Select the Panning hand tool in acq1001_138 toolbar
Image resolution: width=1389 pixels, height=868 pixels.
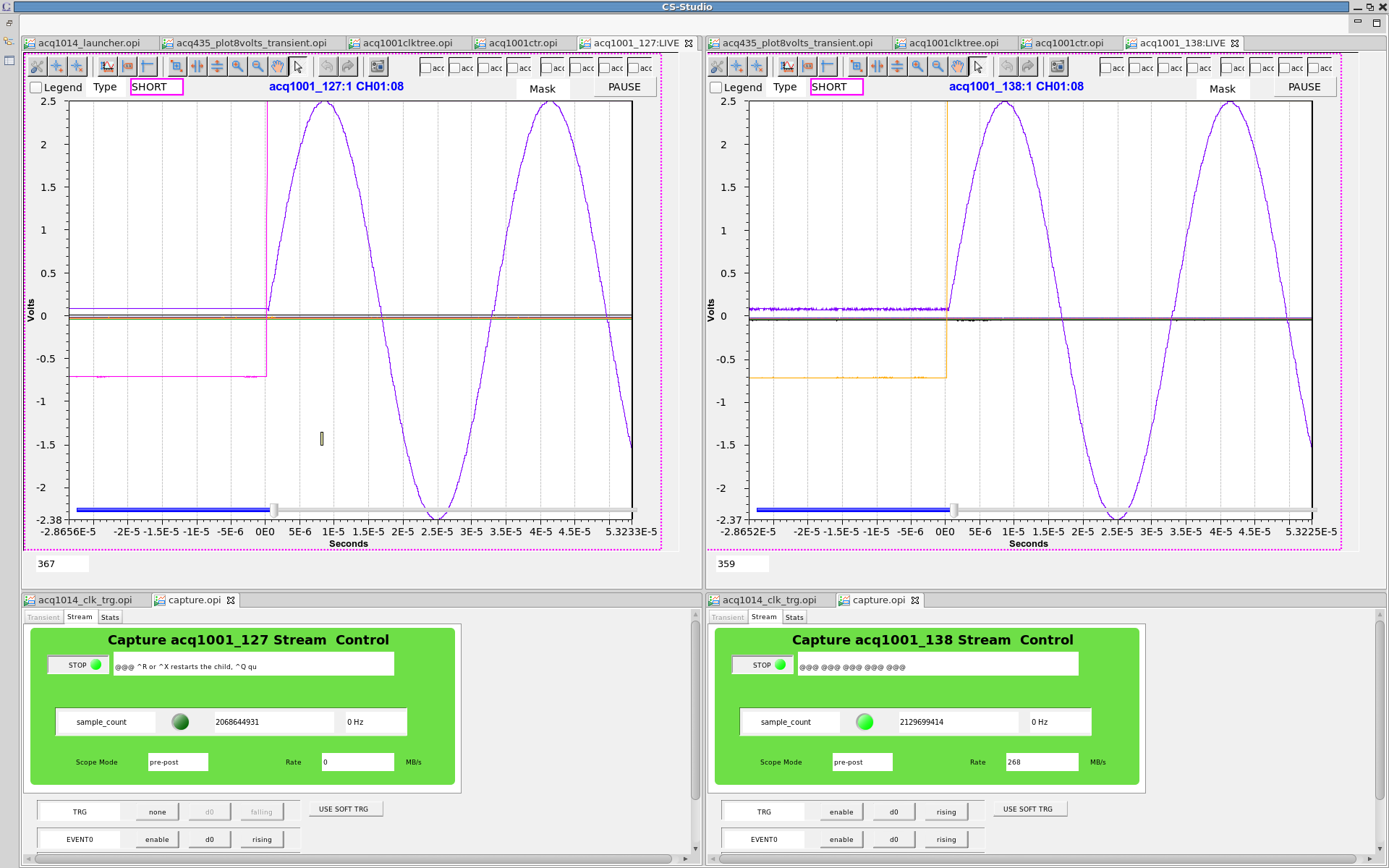coord(958,67)
